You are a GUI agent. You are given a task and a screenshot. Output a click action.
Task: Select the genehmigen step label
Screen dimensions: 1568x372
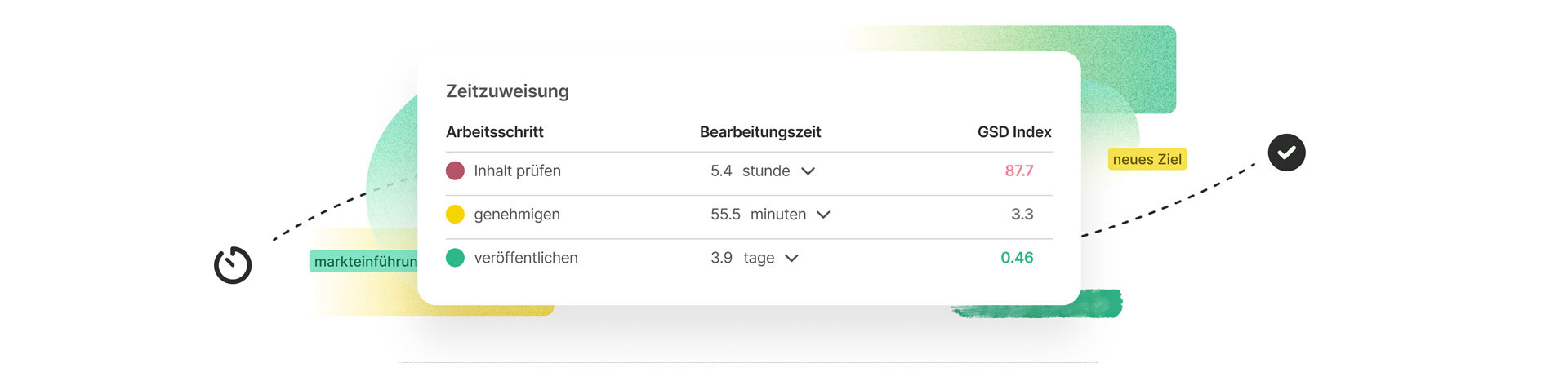point(517,215)
